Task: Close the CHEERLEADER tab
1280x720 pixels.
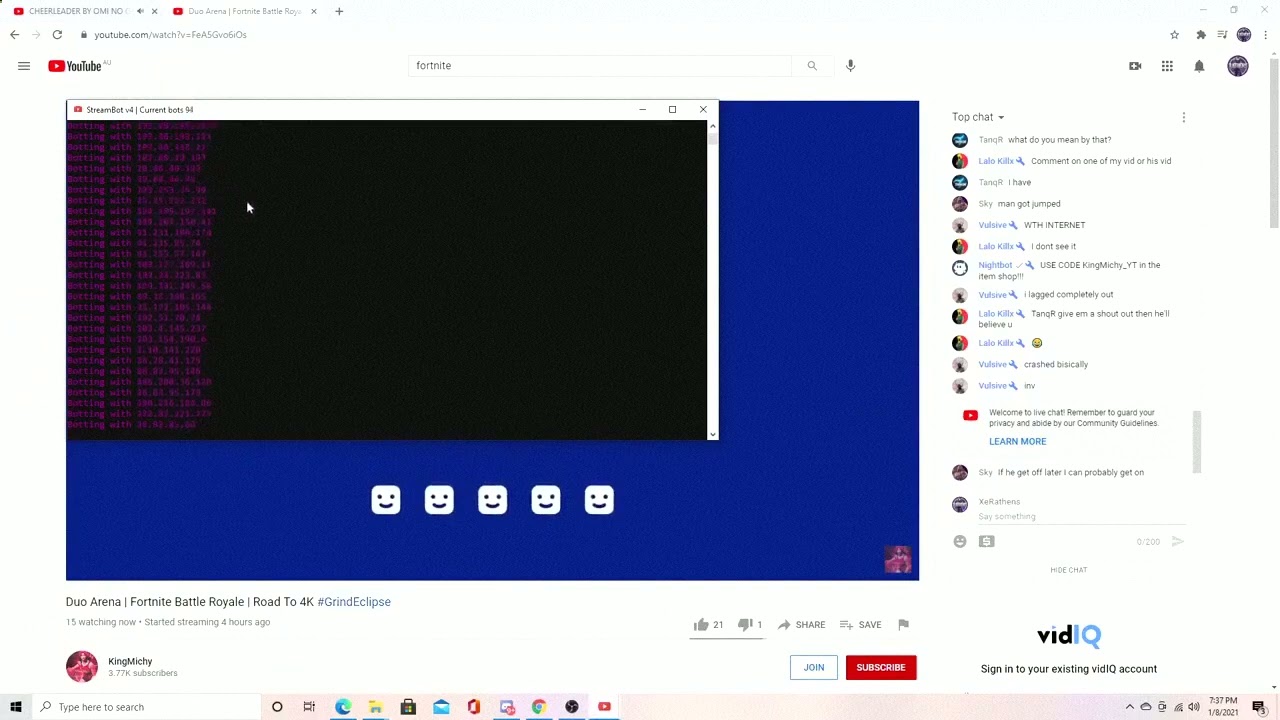Action: [x=154, y=11]
